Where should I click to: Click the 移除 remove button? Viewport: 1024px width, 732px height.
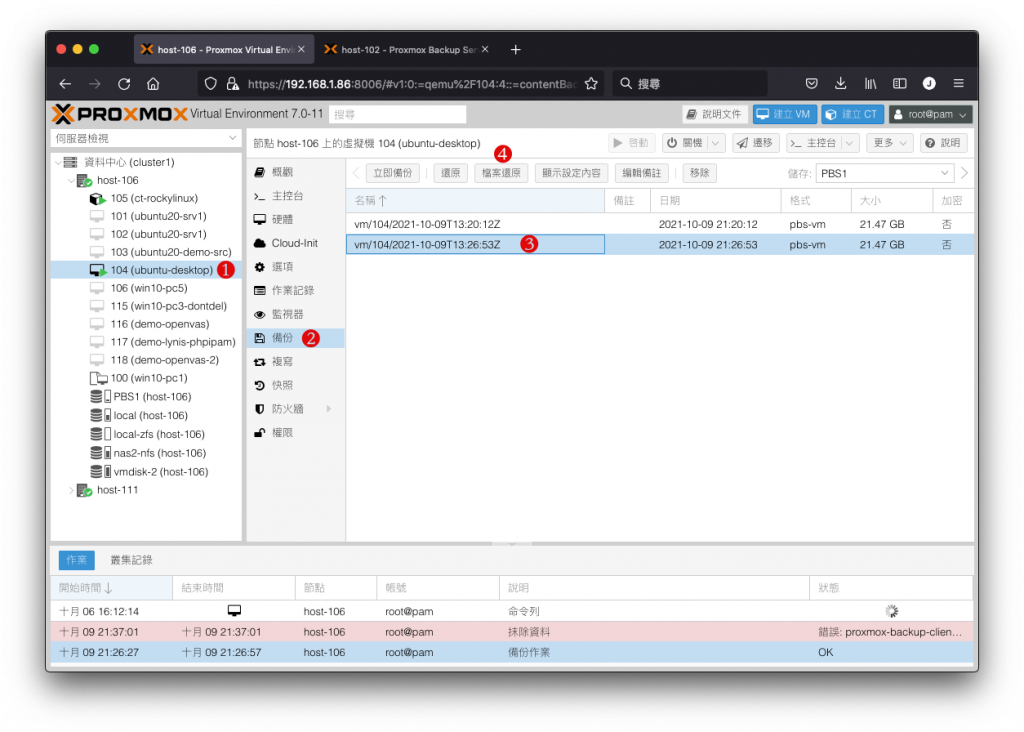pos(699,173)
